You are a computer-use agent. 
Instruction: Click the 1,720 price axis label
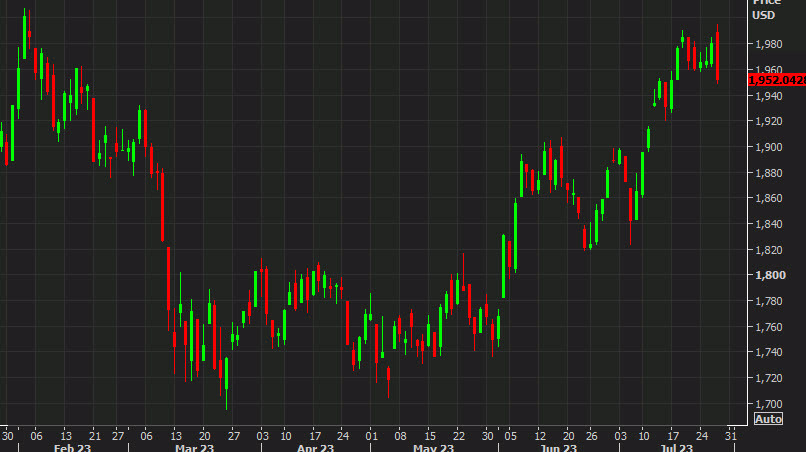[768, 378]
